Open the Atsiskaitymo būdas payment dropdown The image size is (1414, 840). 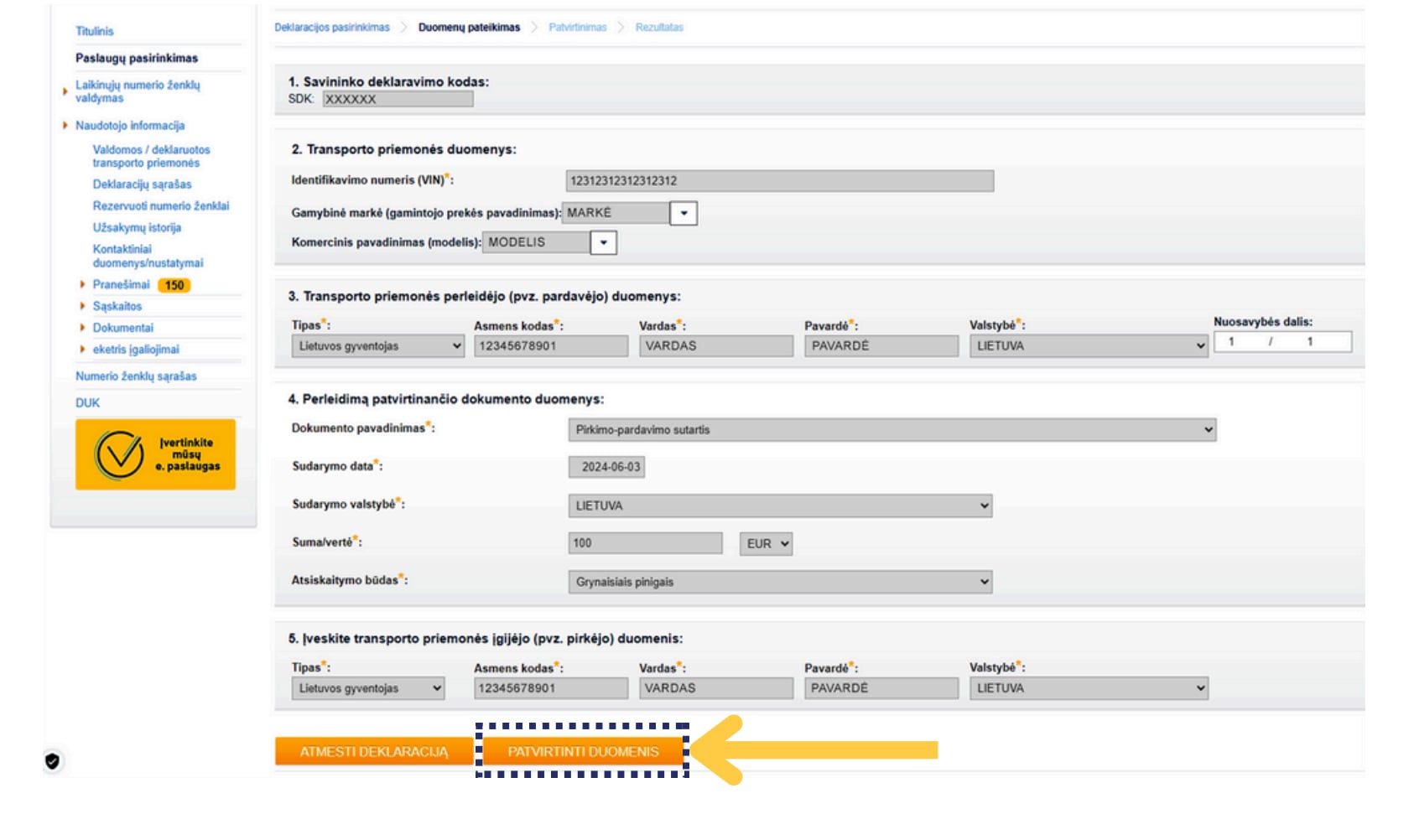pos(780,582)
